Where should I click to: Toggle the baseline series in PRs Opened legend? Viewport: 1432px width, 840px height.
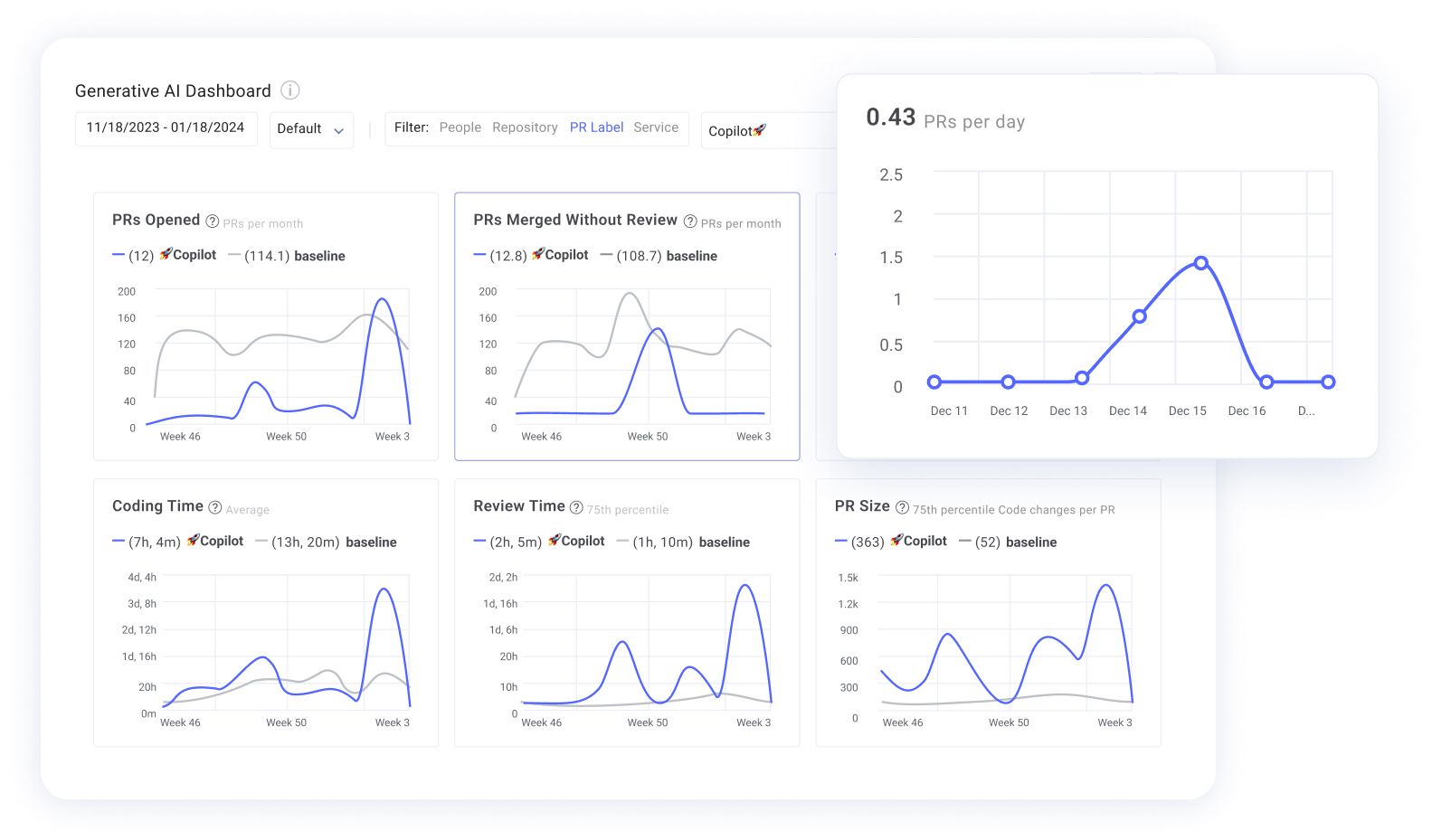(286, 256)
